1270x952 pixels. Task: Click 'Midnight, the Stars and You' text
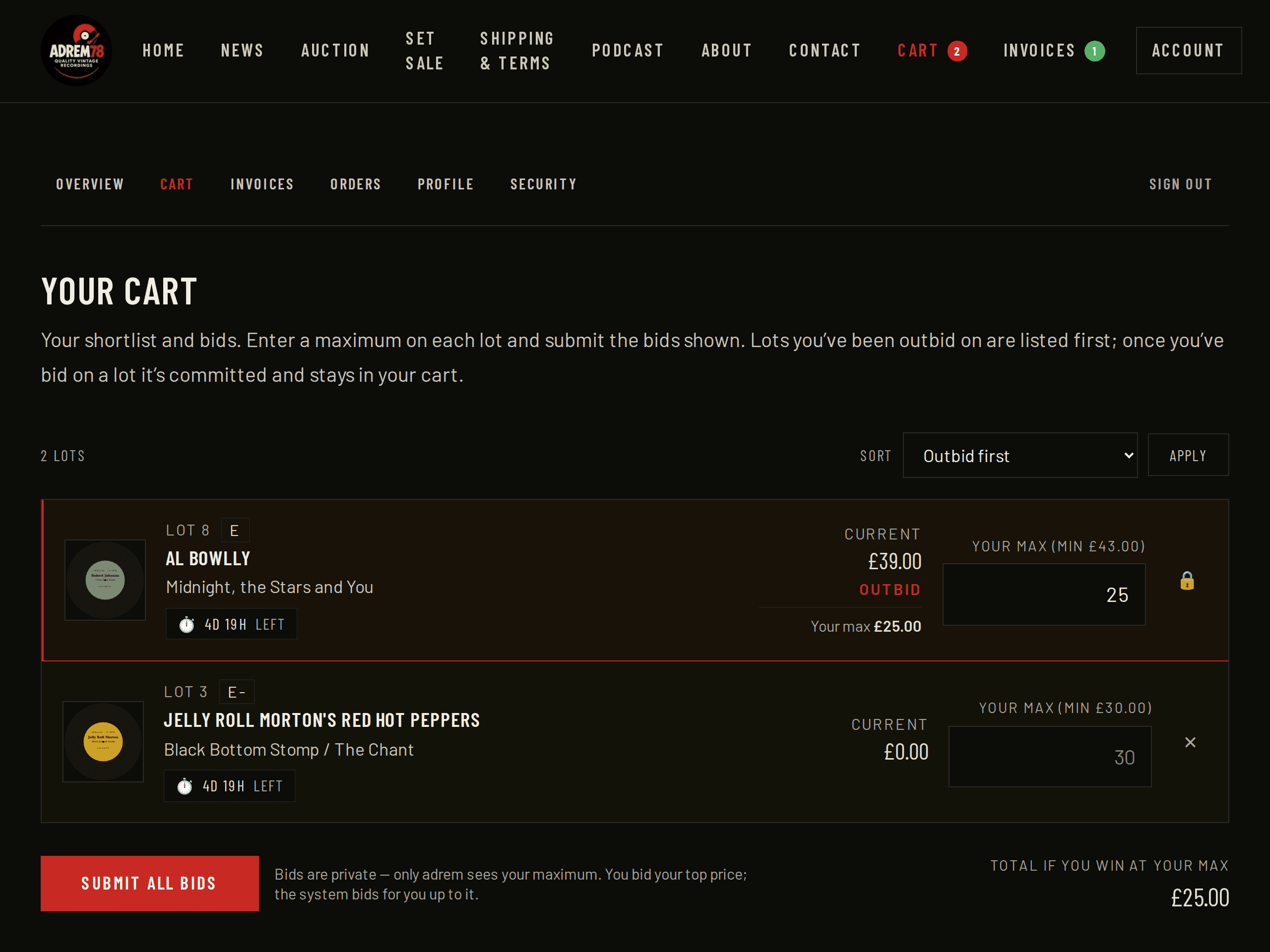pyautogui.click(x=269, y=587)
